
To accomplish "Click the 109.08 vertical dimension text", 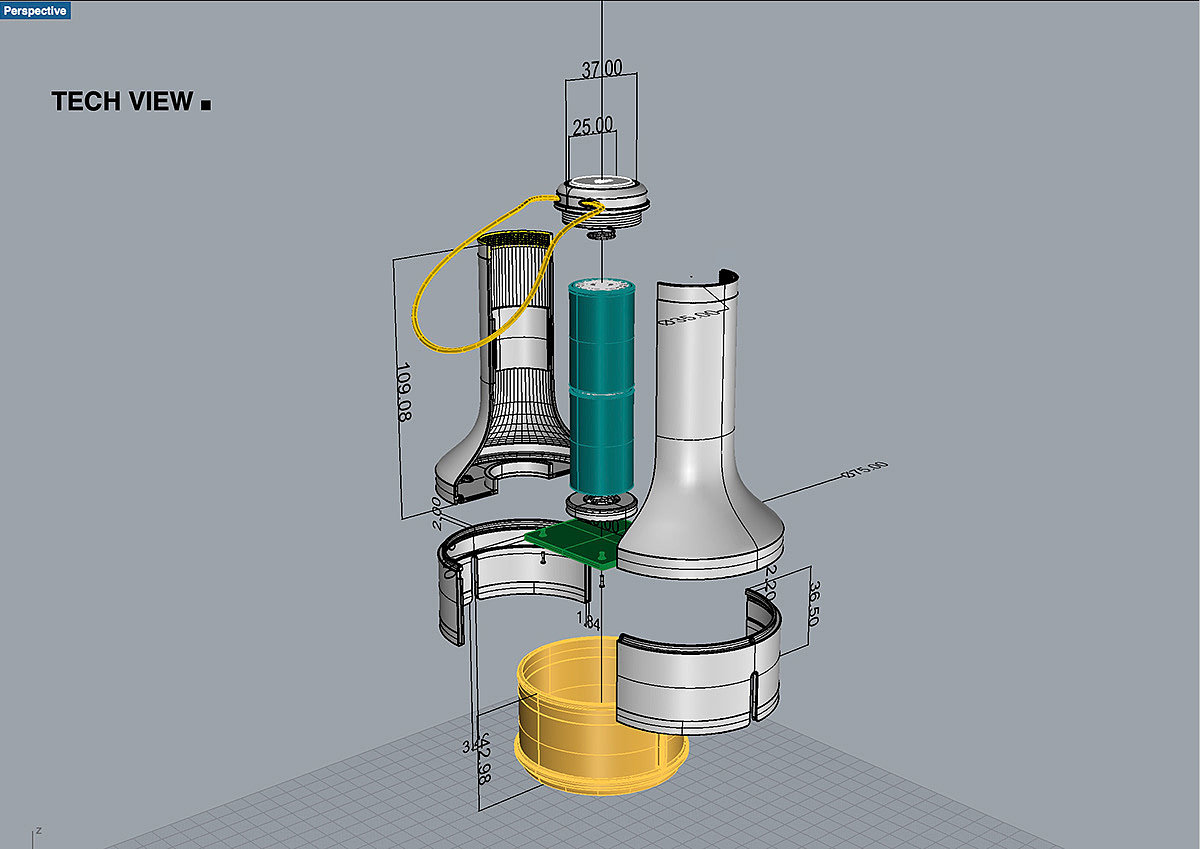I will point(404,390).
